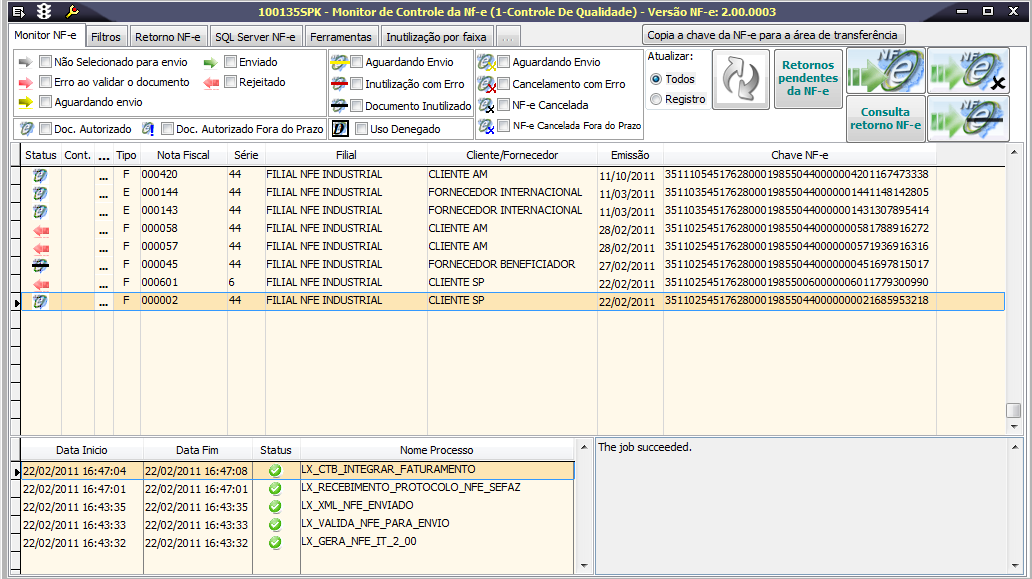Viewport: 1032px width, 579px height.
Task: Click the circular arrows refresh button
Action: [x=740, y=79]
